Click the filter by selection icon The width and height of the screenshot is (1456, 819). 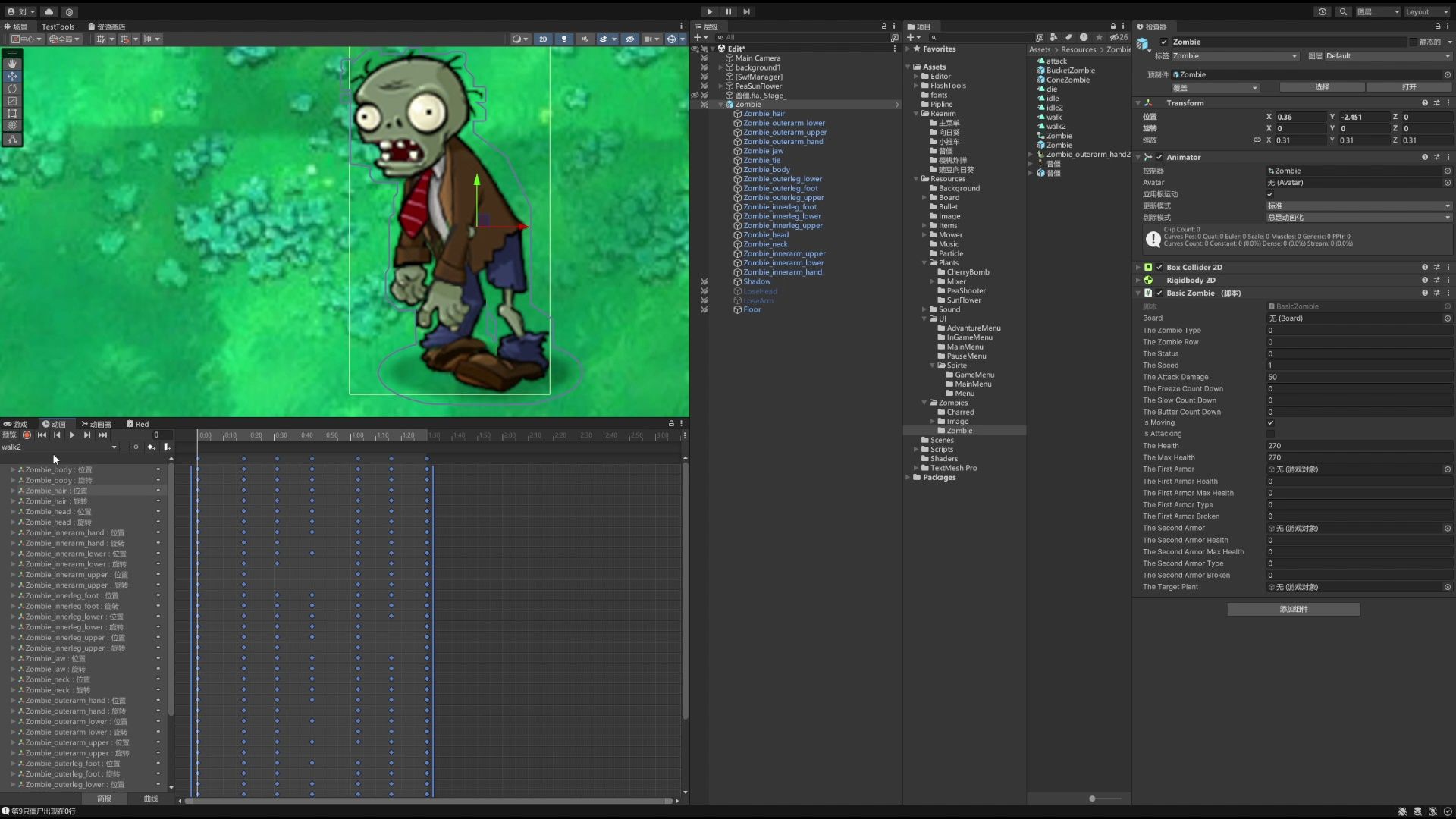click(x=136, y=447)
